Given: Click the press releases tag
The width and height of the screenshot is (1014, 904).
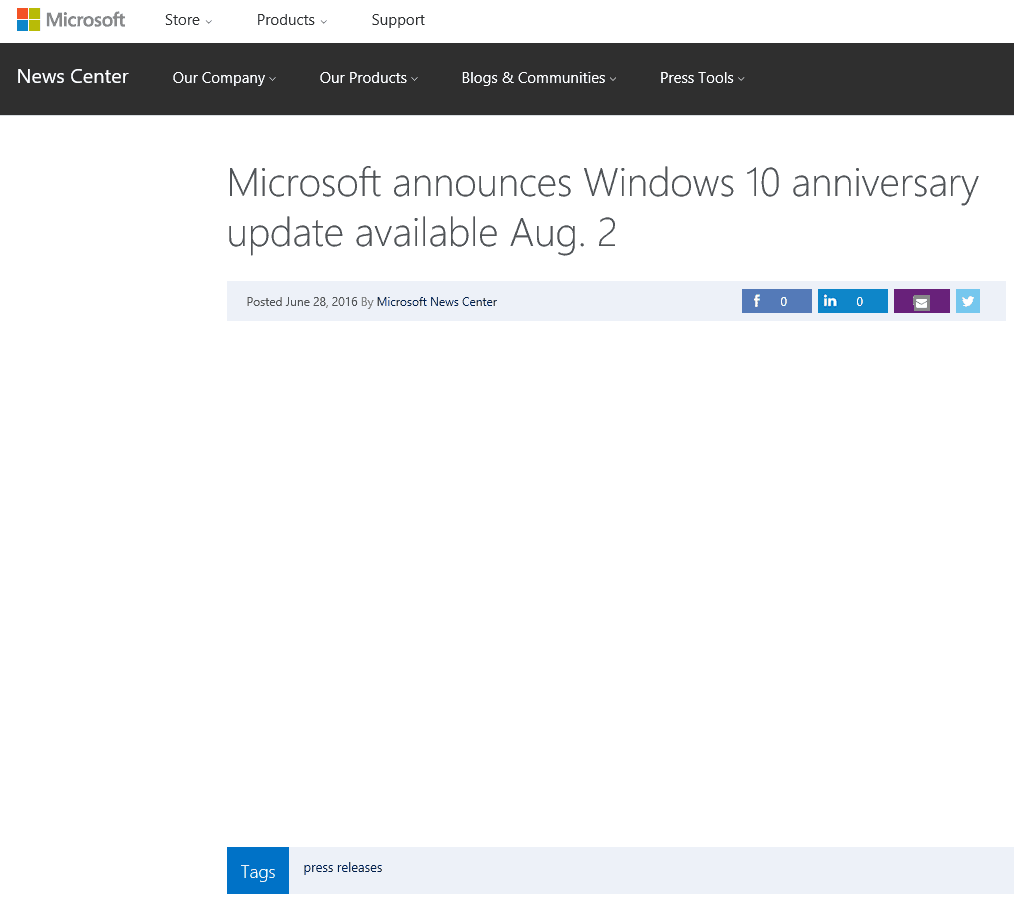Looking at the screenshot, I should (342, 868).
